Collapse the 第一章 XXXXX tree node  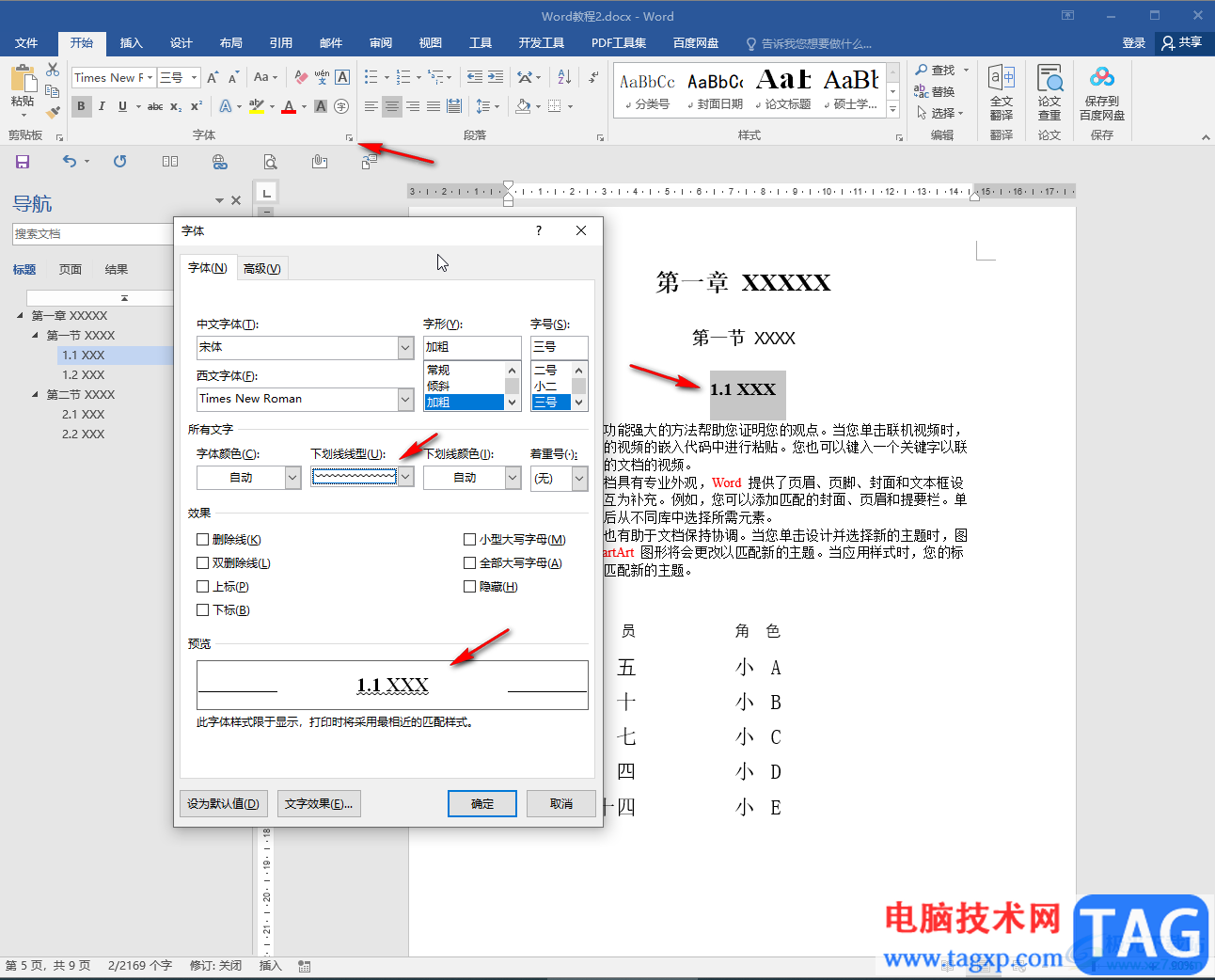[21, 316]
